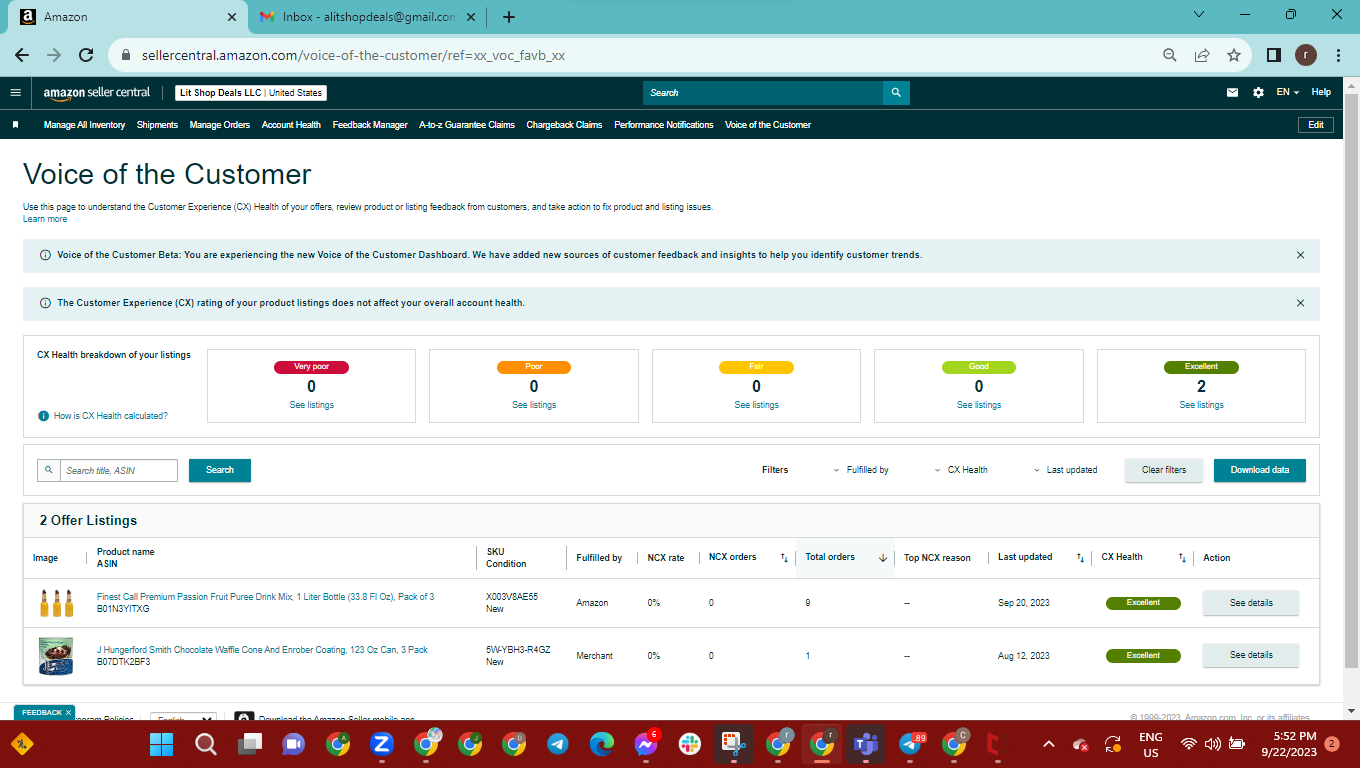Open Microsoft Teams from taskbar
The image size is (1360, 768).
coord(865,744)
